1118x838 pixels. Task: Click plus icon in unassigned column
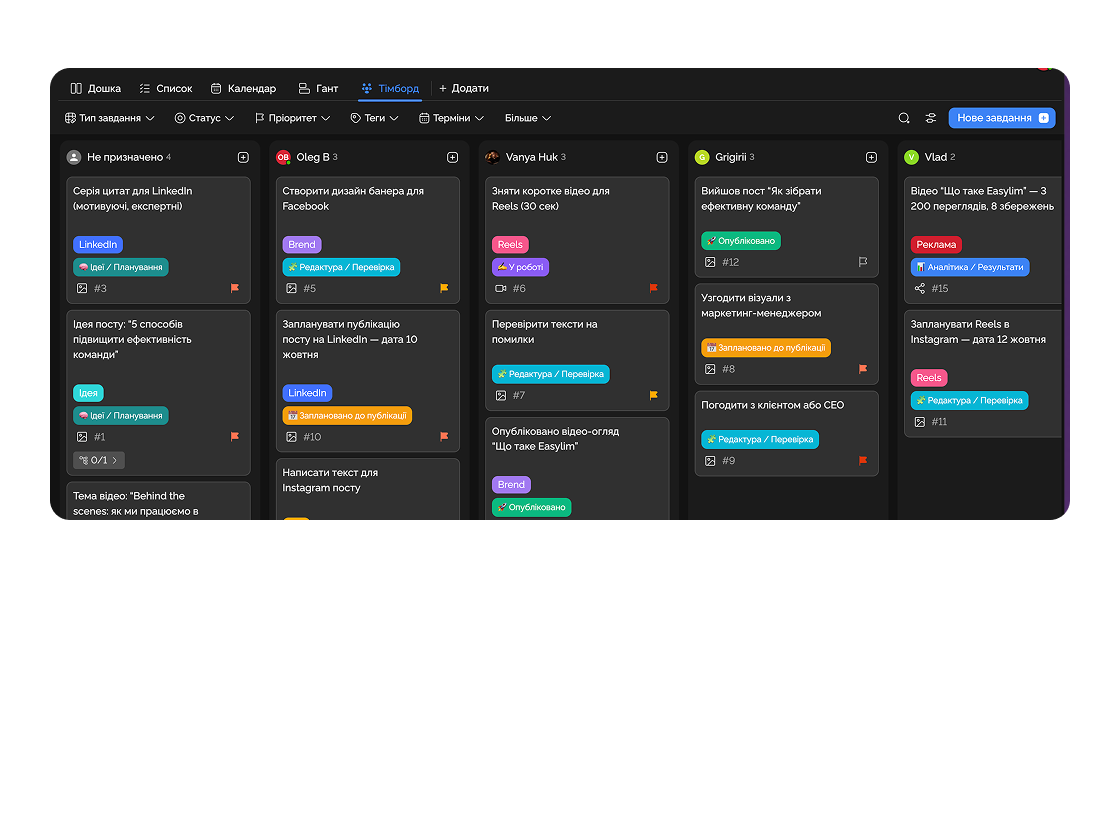(243, 157)
